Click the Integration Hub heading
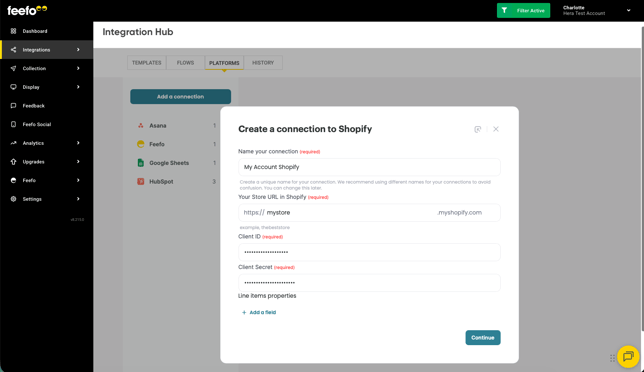 138,32
